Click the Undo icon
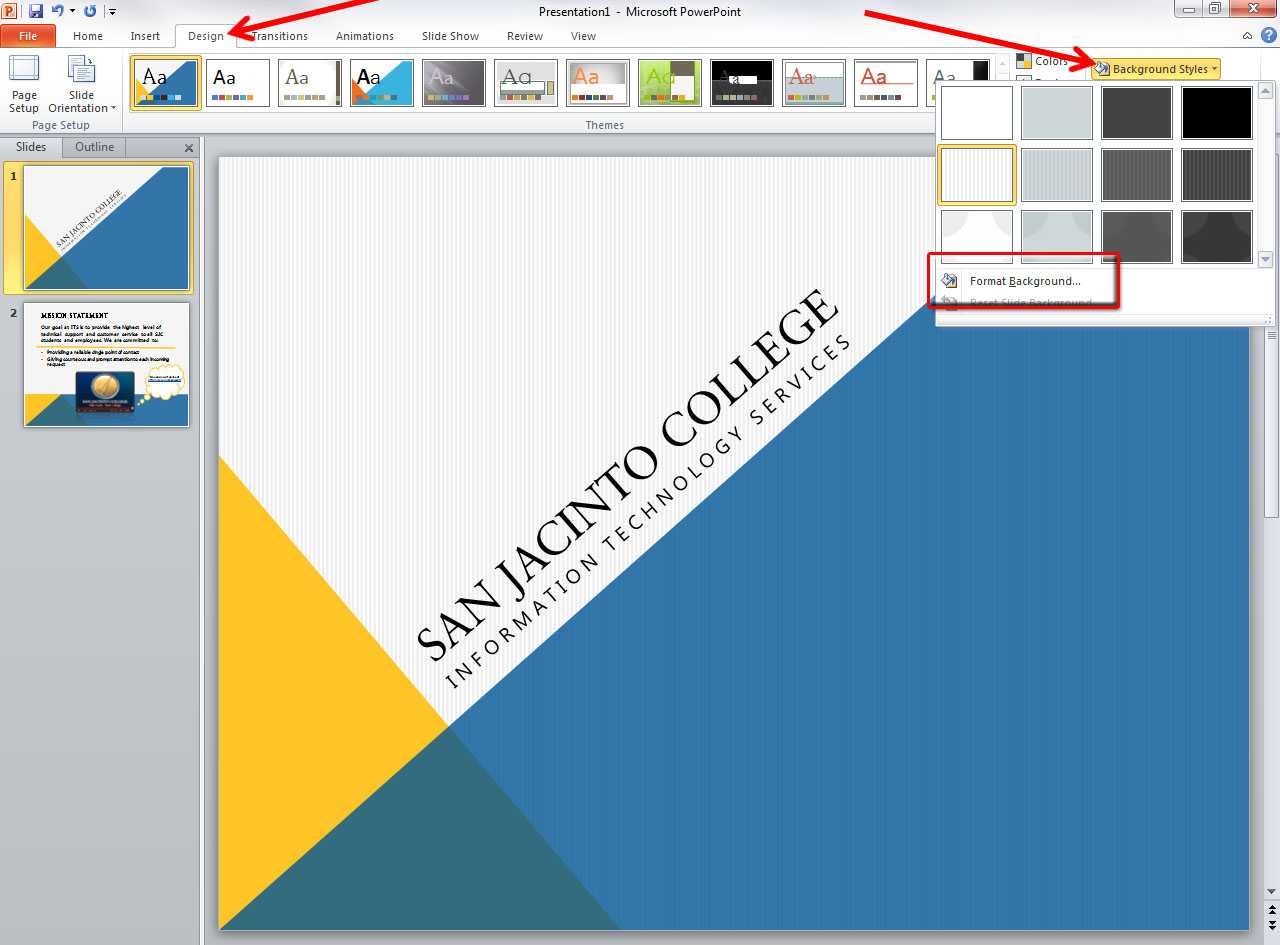This screenshot has height=945, width=1280. tap(57, 9)
